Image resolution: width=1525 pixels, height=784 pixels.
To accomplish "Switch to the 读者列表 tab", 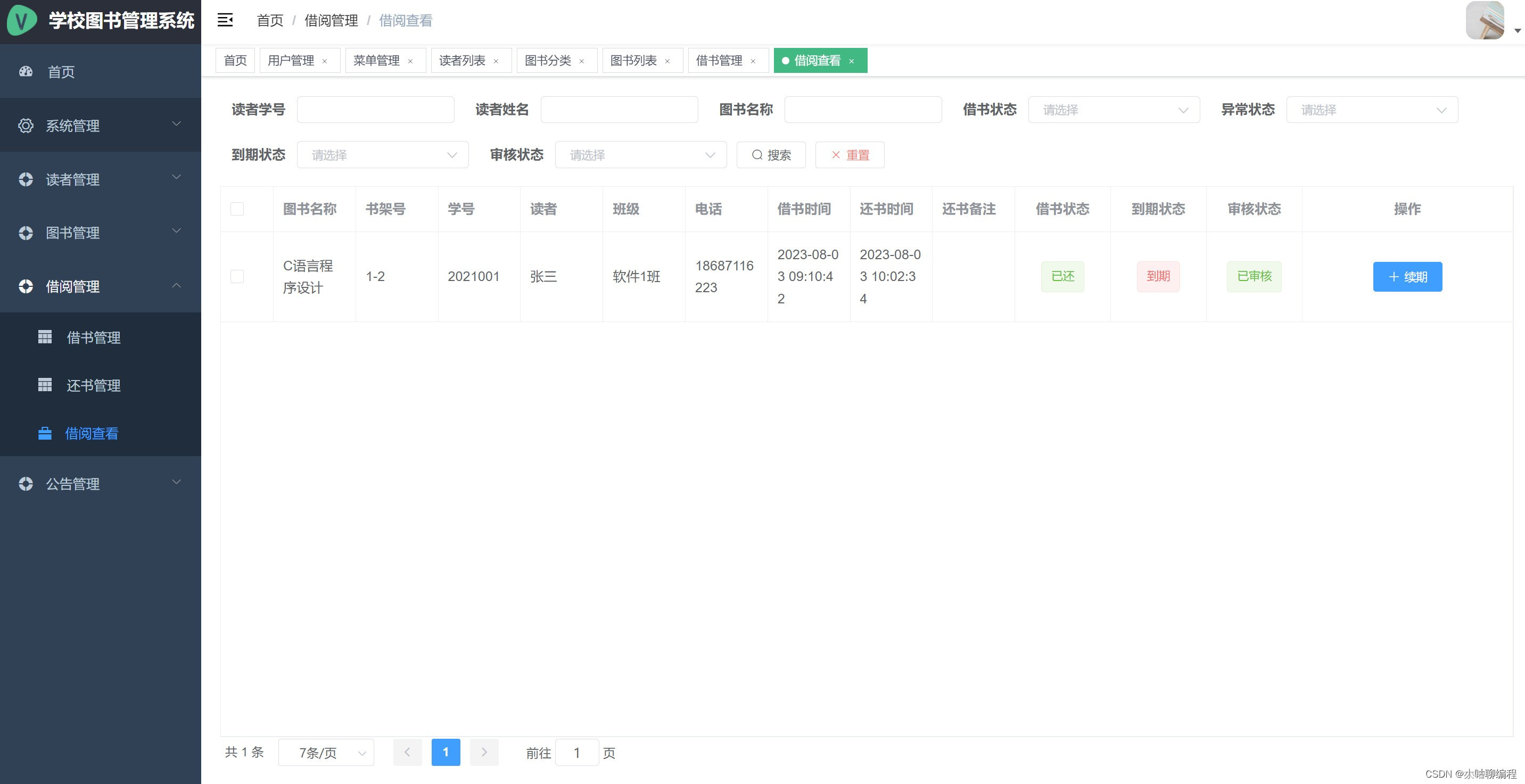I will pyautogui.click(x=463, y=60).
